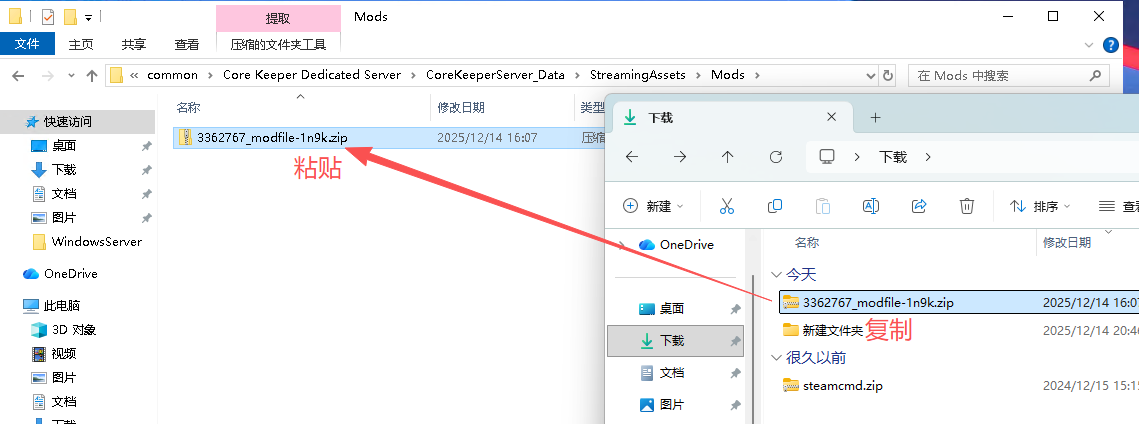
Task: Refresh the Downloads window
Action: [x=775, y=157]
